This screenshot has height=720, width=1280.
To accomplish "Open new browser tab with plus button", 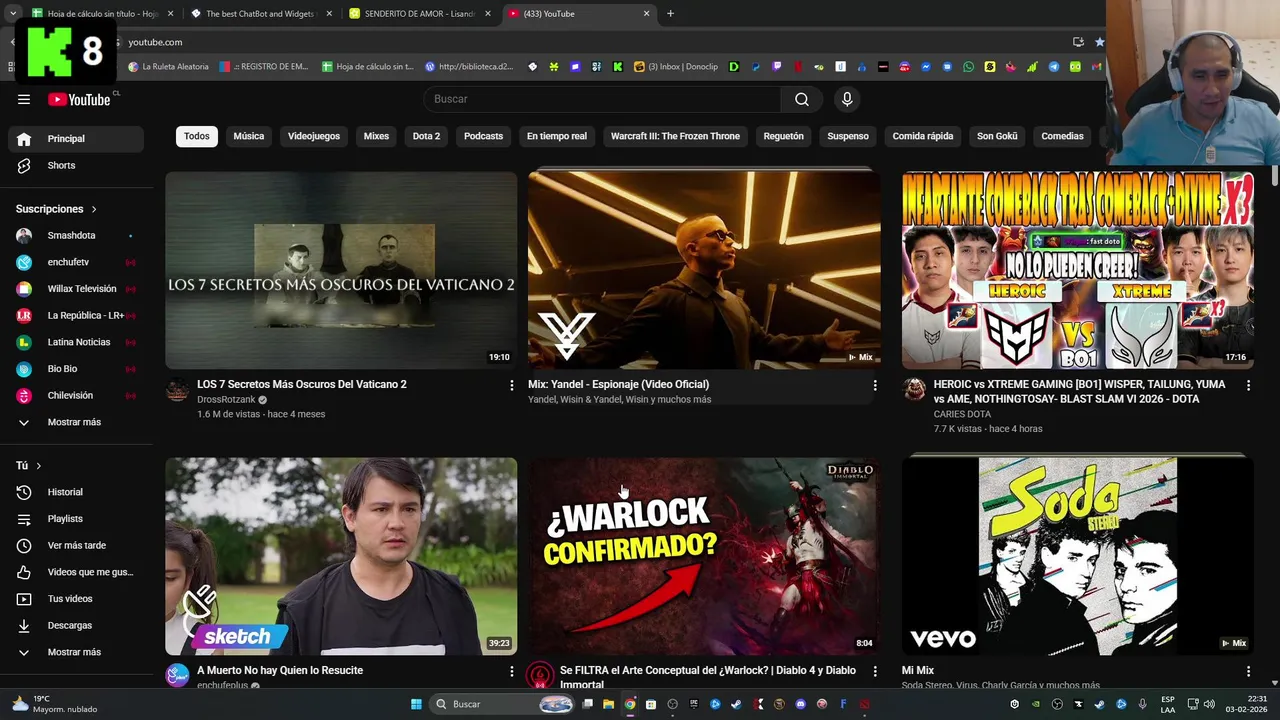I will [x=670, y=14].
